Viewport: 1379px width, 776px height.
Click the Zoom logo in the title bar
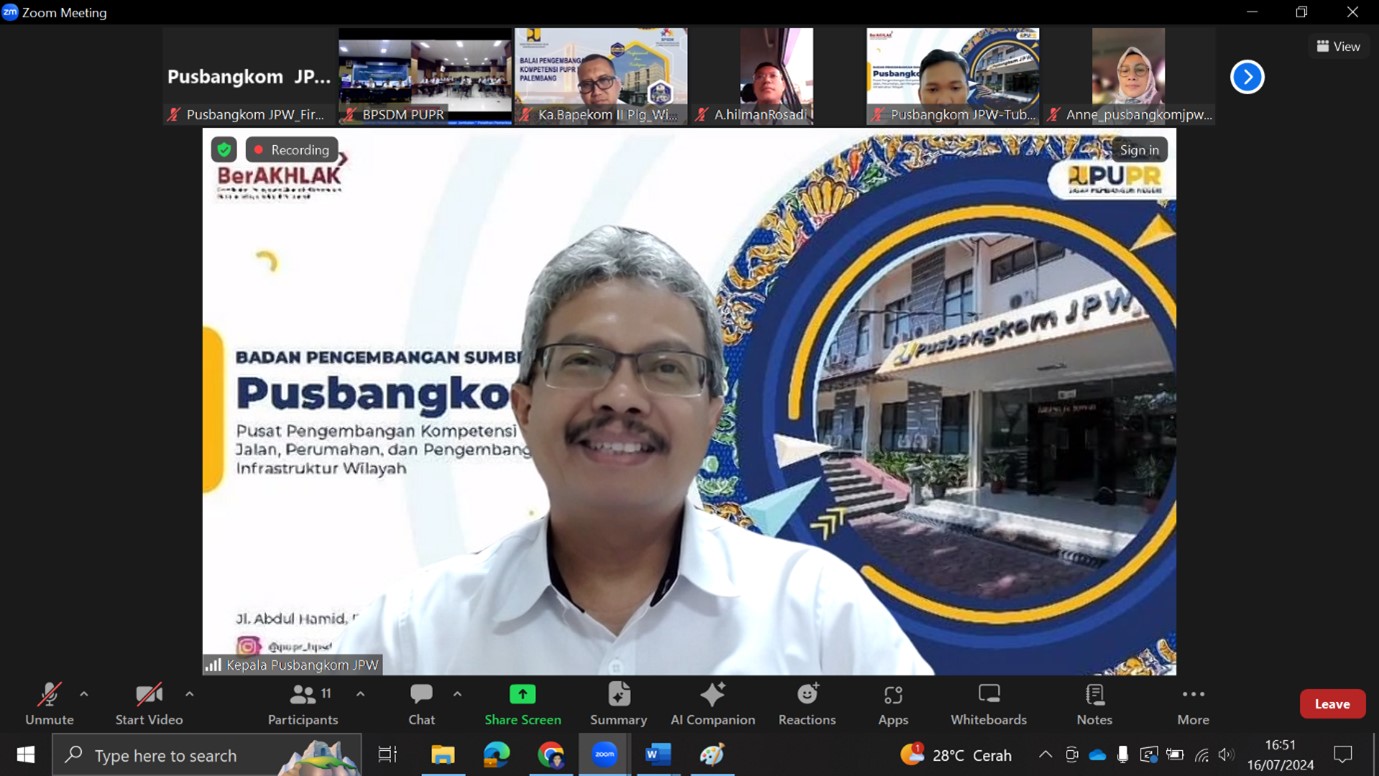[x=10, y=12]
